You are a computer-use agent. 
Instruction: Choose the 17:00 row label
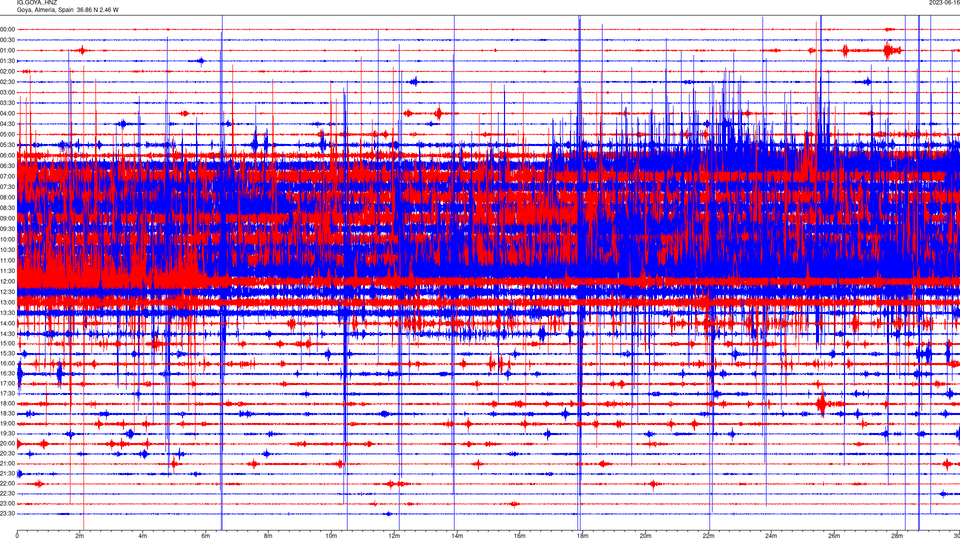coord(7,384)
